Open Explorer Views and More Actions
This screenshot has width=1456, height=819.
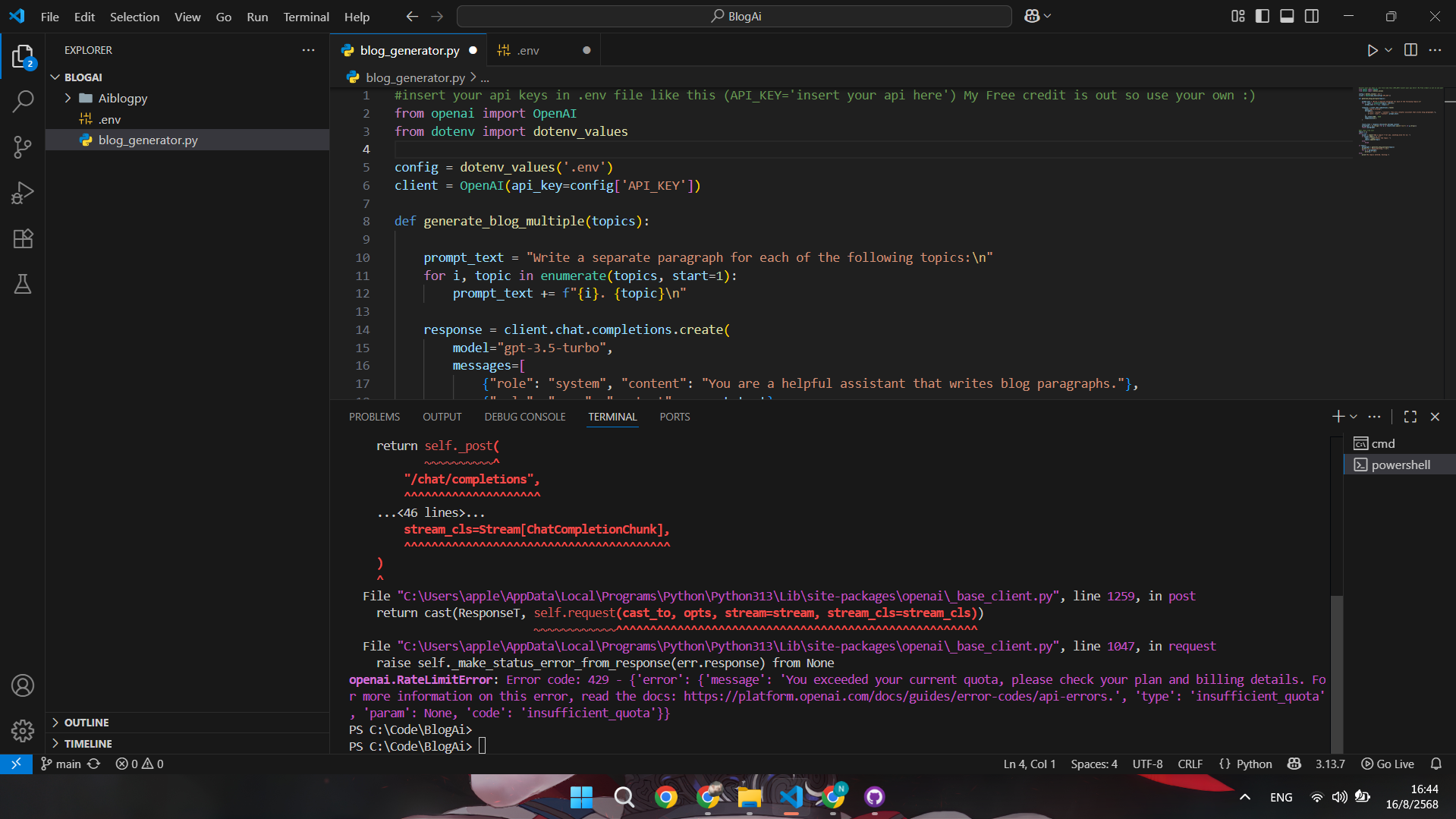[308, 50]
